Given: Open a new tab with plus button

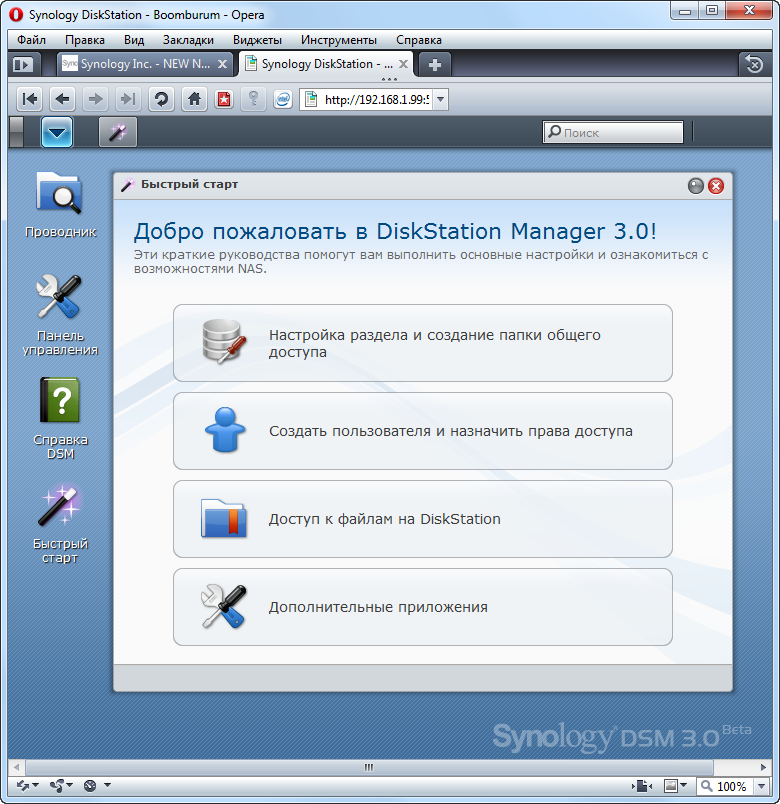Looking at the screenshot, I should point(435,65).
